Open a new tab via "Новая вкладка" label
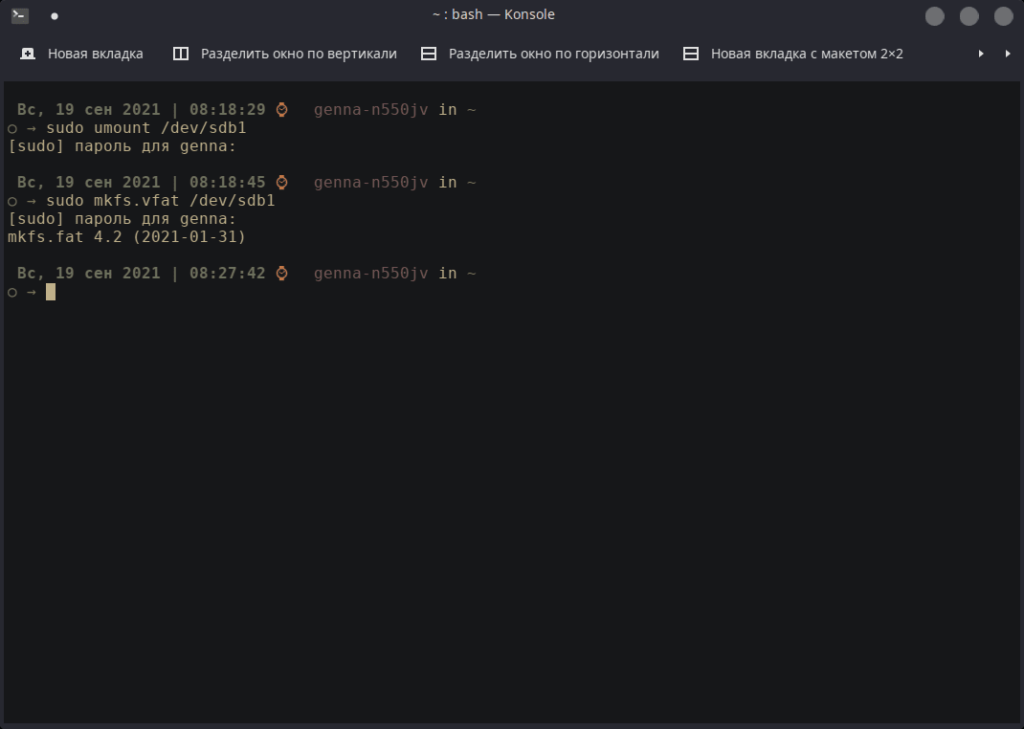 [x=95, y=54]
